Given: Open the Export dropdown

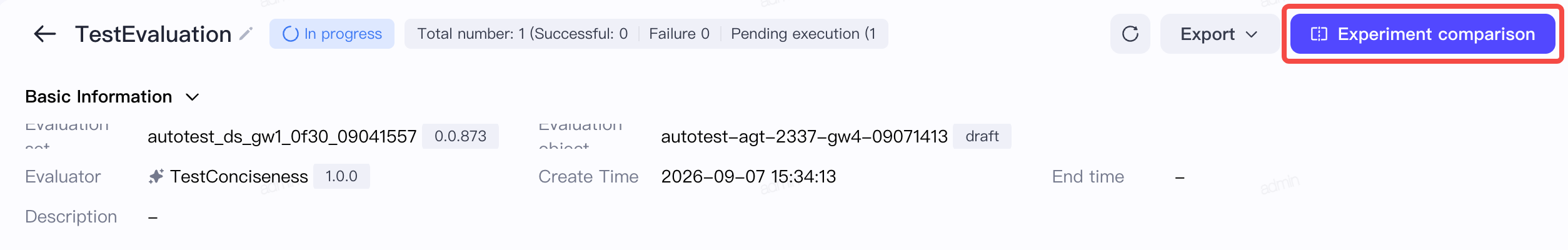Looking at the screenshot, I should point(1219,34).
